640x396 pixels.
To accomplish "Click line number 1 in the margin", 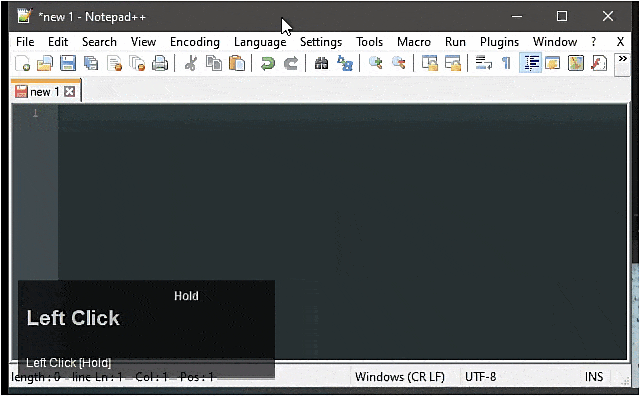I will 36,113.
